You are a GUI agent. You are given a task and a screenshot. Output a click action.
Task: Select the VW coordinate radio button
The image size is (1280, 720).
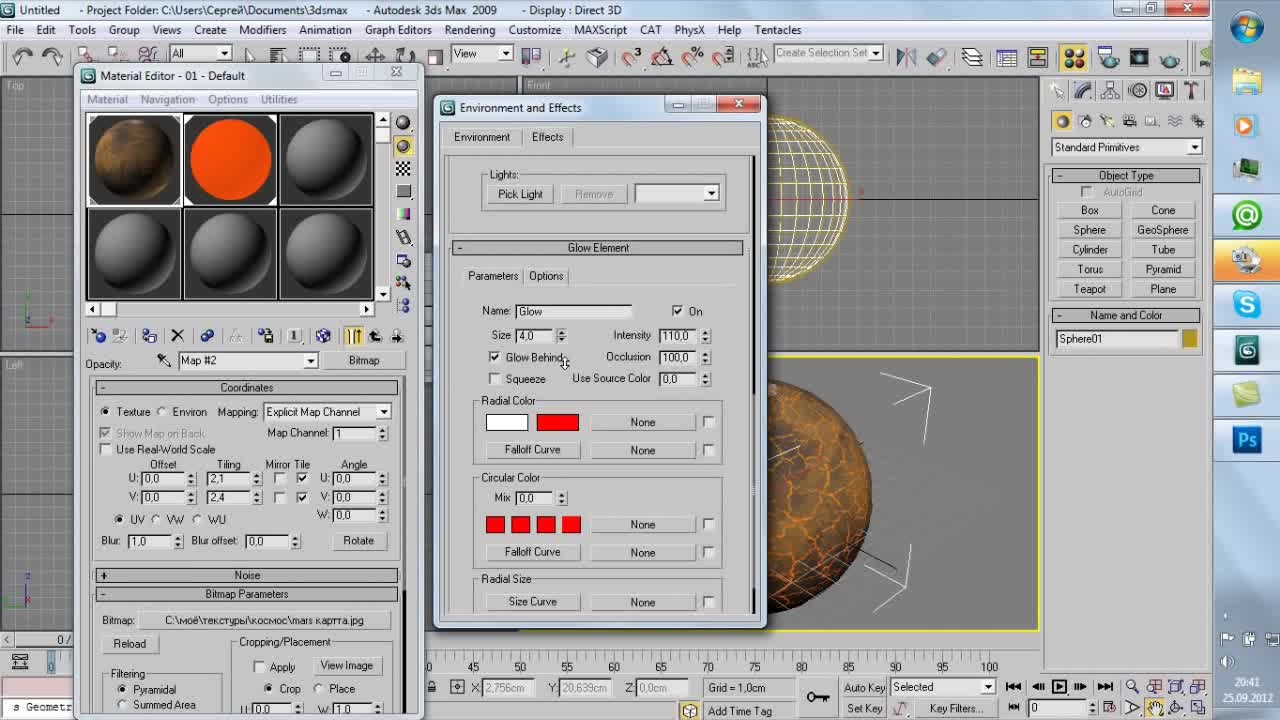(x=156, y=520)
